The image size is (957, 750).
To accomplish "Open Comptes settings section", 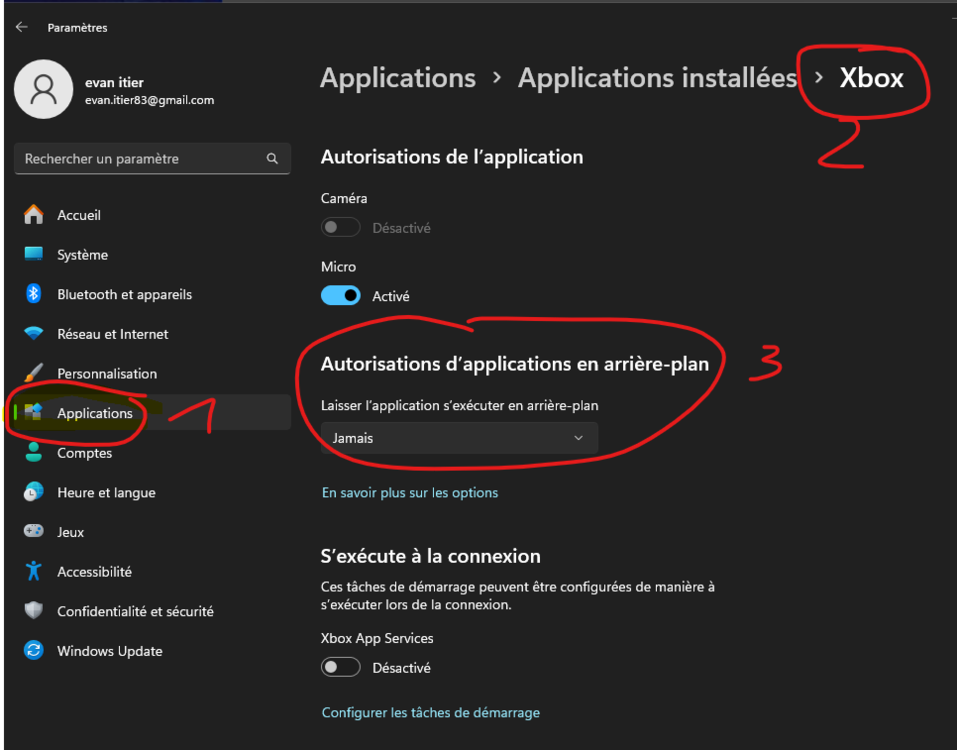I will pos(84,453).
